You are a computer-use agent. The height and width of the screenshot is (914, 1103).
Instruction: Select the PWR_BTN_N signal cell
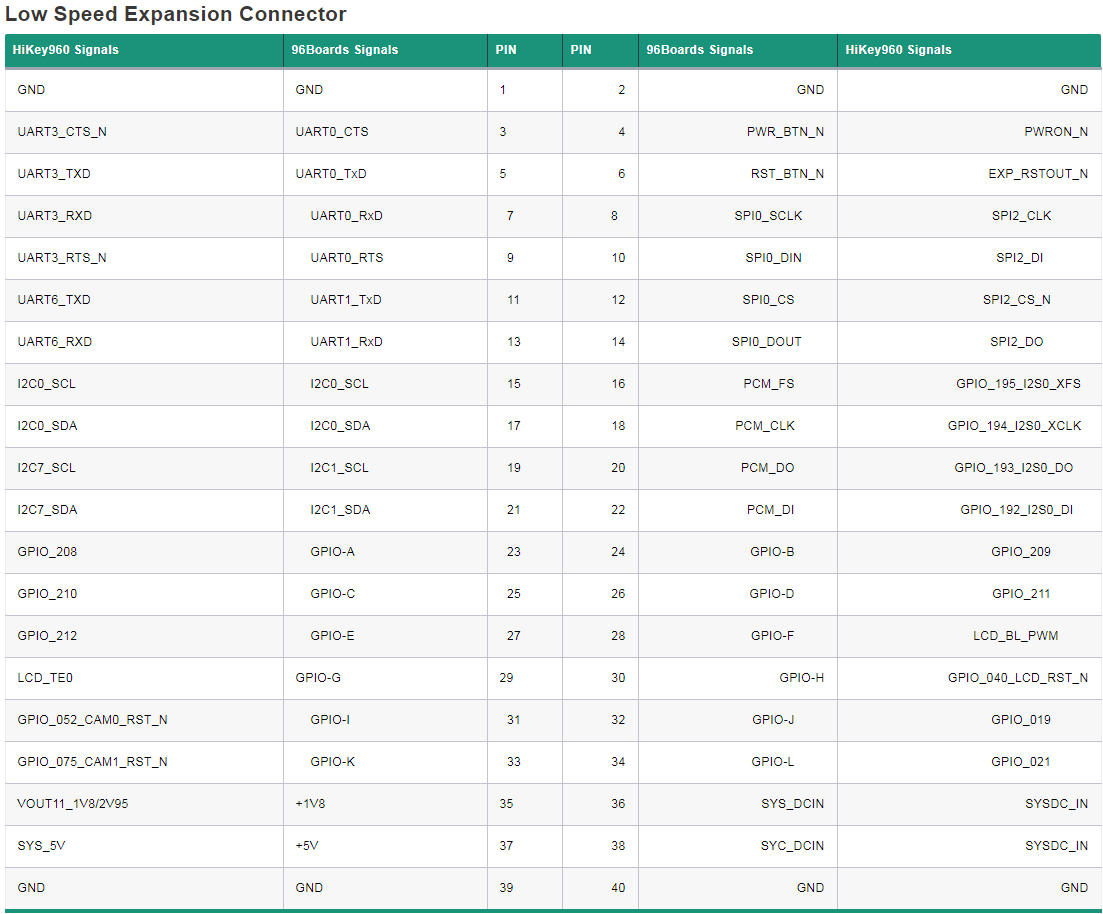click(x=785, y=132)
